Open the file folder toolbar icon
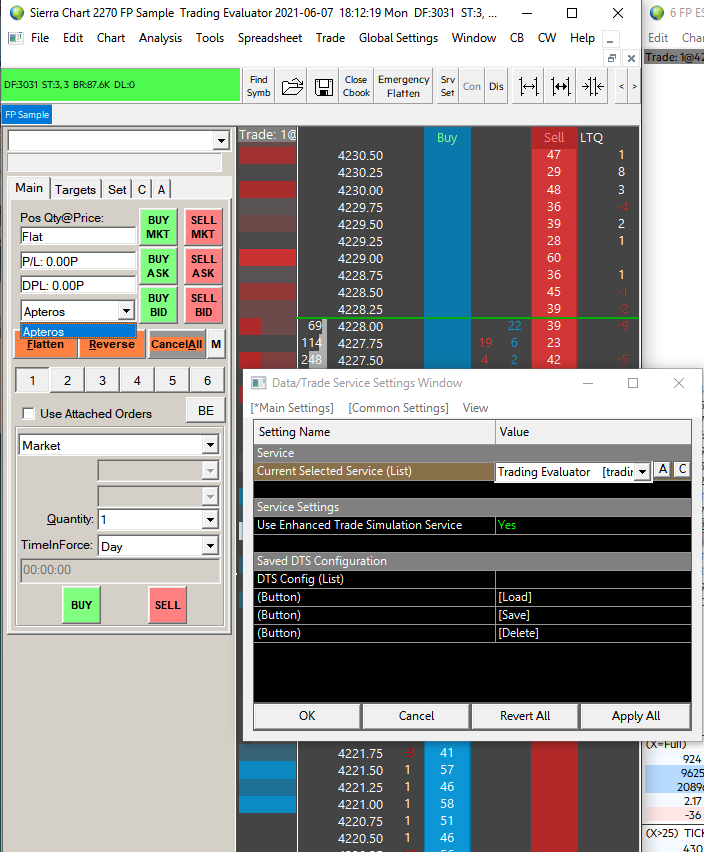The height and width of the screenshot is (852, 704). point(292,86)
